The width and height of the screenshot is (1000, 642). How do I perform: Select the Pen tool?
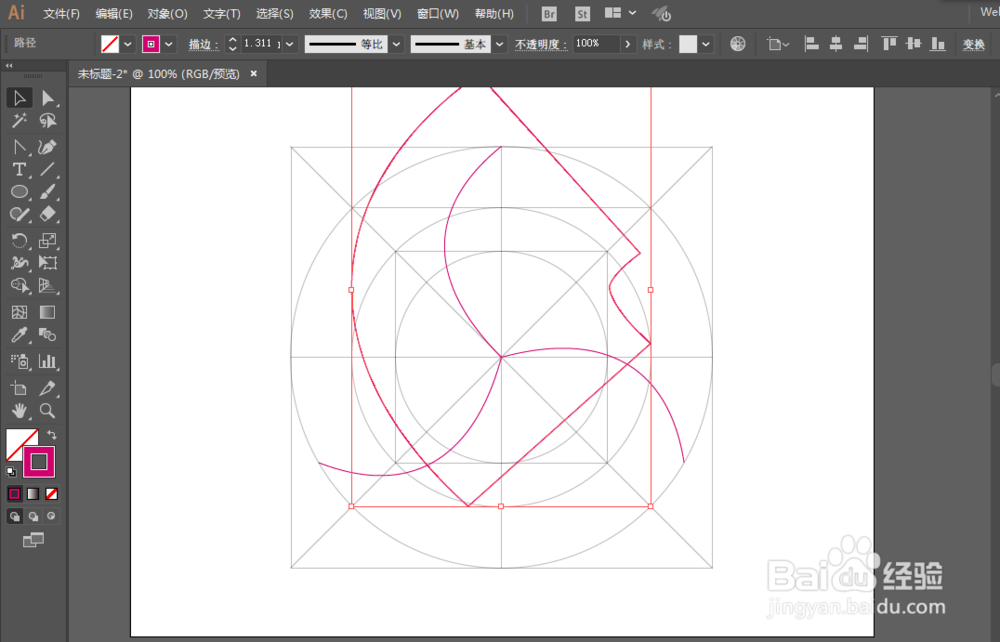tap(19, 147)
